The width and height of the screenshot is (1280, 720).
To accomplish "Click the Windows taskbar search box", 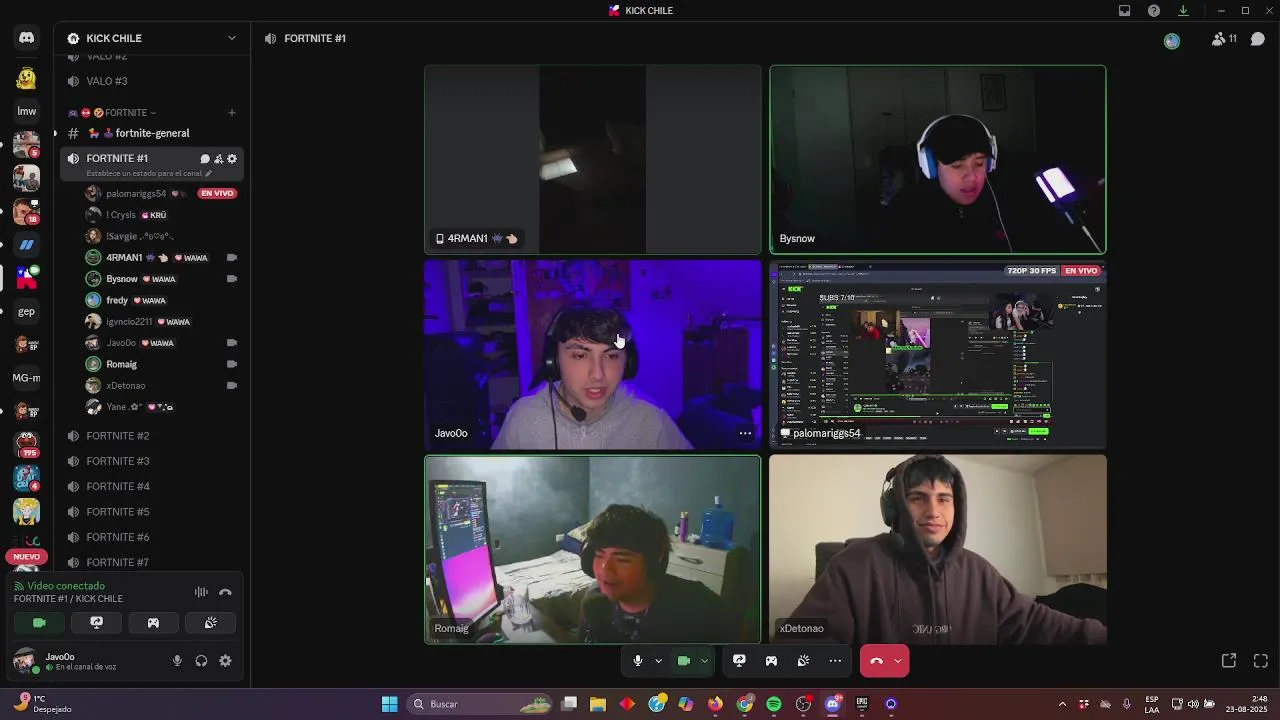I will pos(480,704).
